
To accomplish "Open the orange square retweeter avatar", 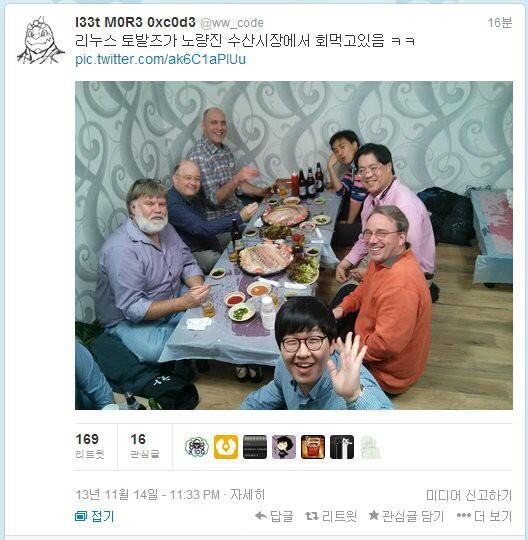I will (226, 447).
